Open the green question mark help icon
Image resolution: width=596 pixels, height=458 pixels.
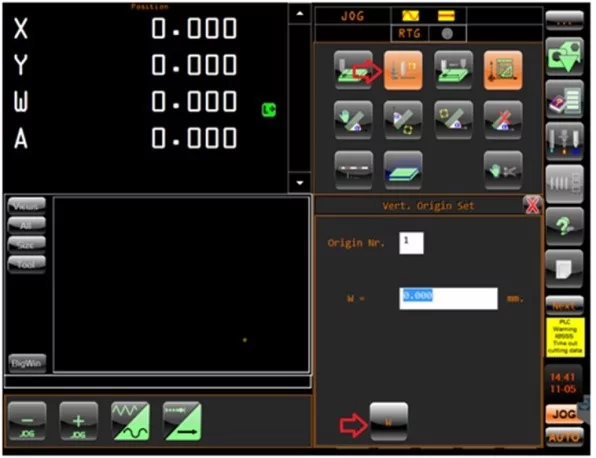pos(564,227)
